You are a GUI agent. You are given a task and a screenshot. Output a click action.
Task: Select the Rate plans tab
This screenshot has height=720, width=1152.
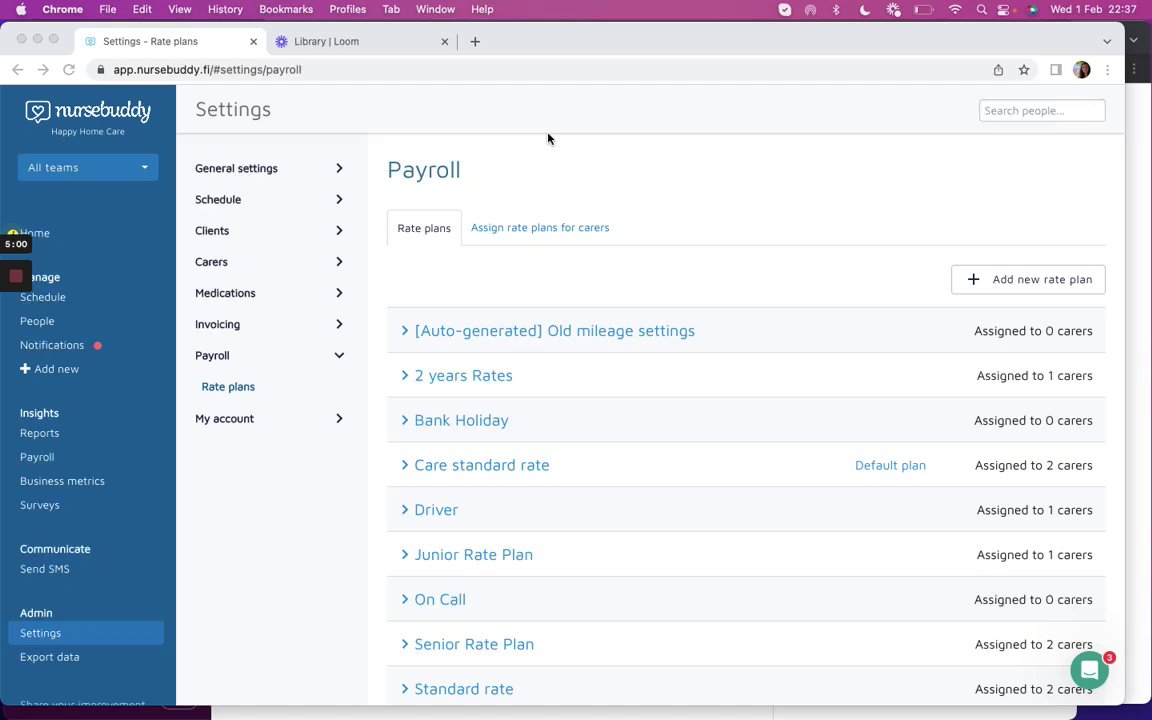coord(424,228)
